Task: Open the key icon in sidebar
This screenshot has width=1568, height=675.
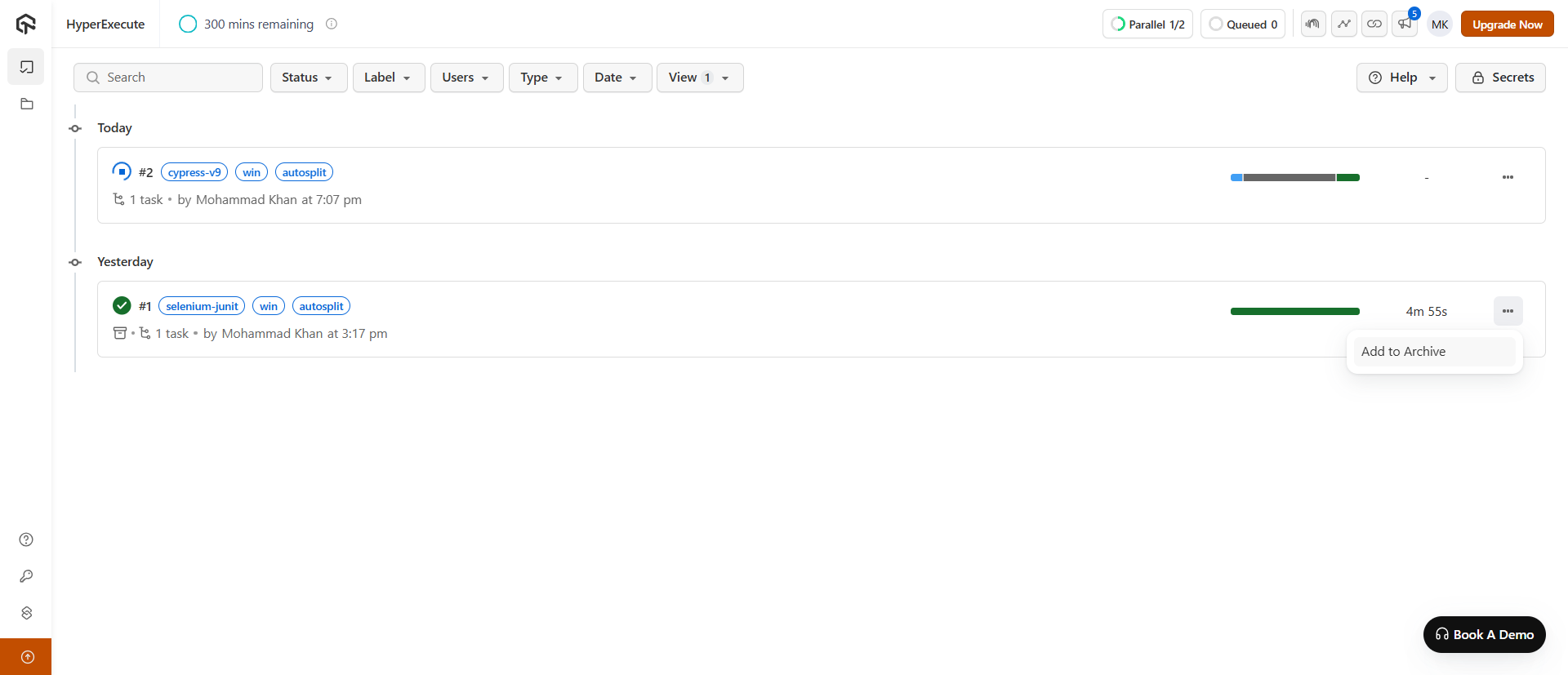Action: (x=26, y=576)
